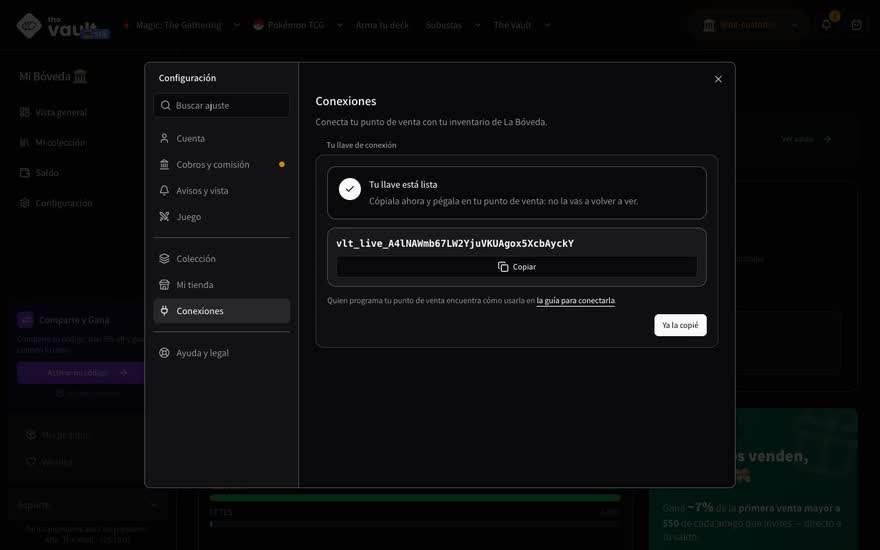Click the bell icon beside Avisos y vista
880x550 pixels.
point(164,191)
